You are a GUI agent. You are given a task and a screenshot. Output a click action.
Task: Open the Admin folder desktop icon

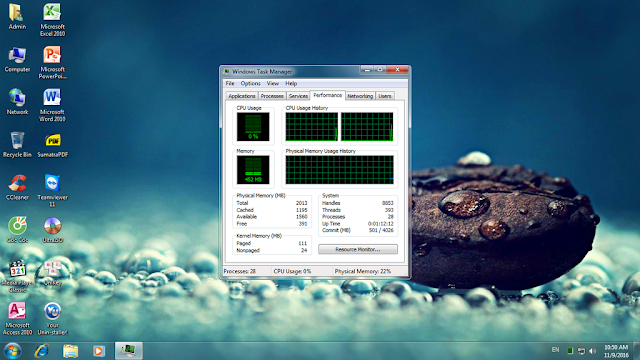pos(17,17)
